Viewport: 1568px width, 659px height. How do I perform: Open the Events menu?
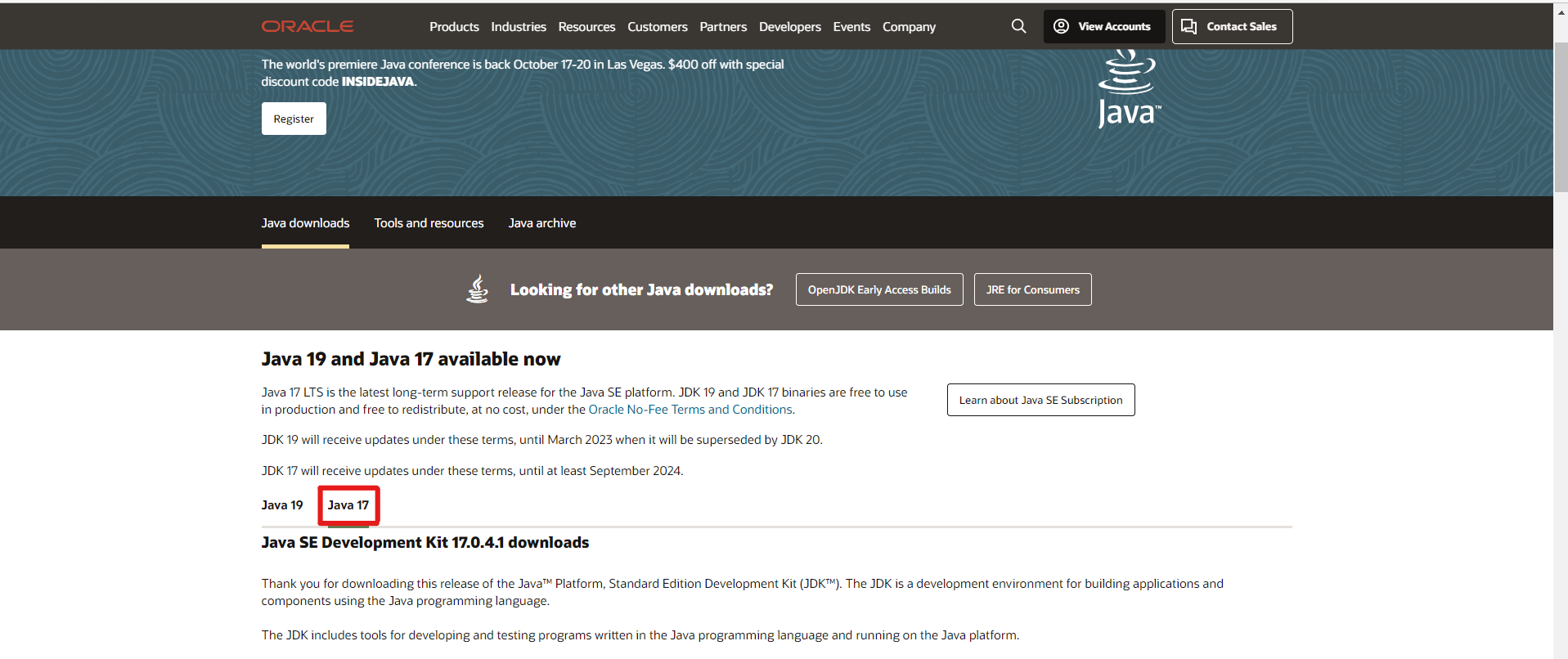851,26
